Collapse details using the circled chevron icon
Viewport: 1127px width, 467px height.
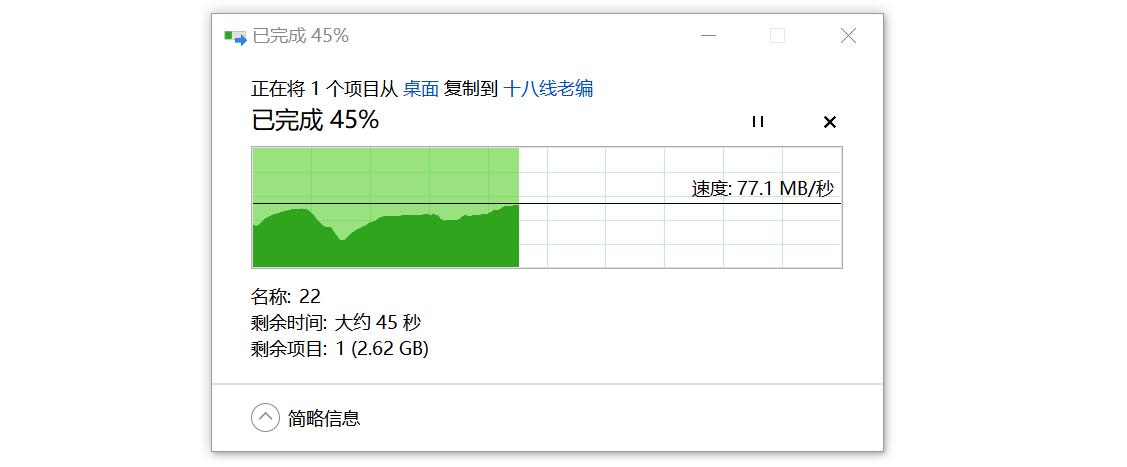[264, 417]
